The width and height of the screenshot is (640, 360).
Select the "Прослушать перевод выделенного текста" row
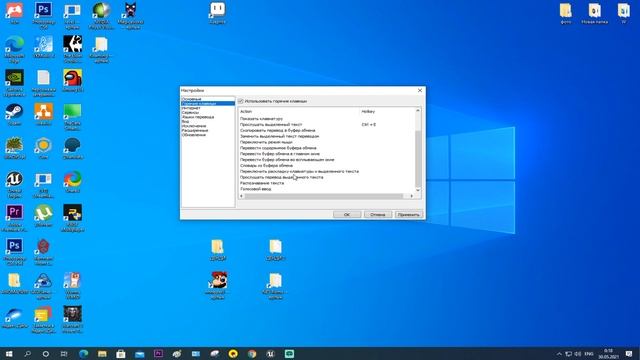tap(282, 177)
